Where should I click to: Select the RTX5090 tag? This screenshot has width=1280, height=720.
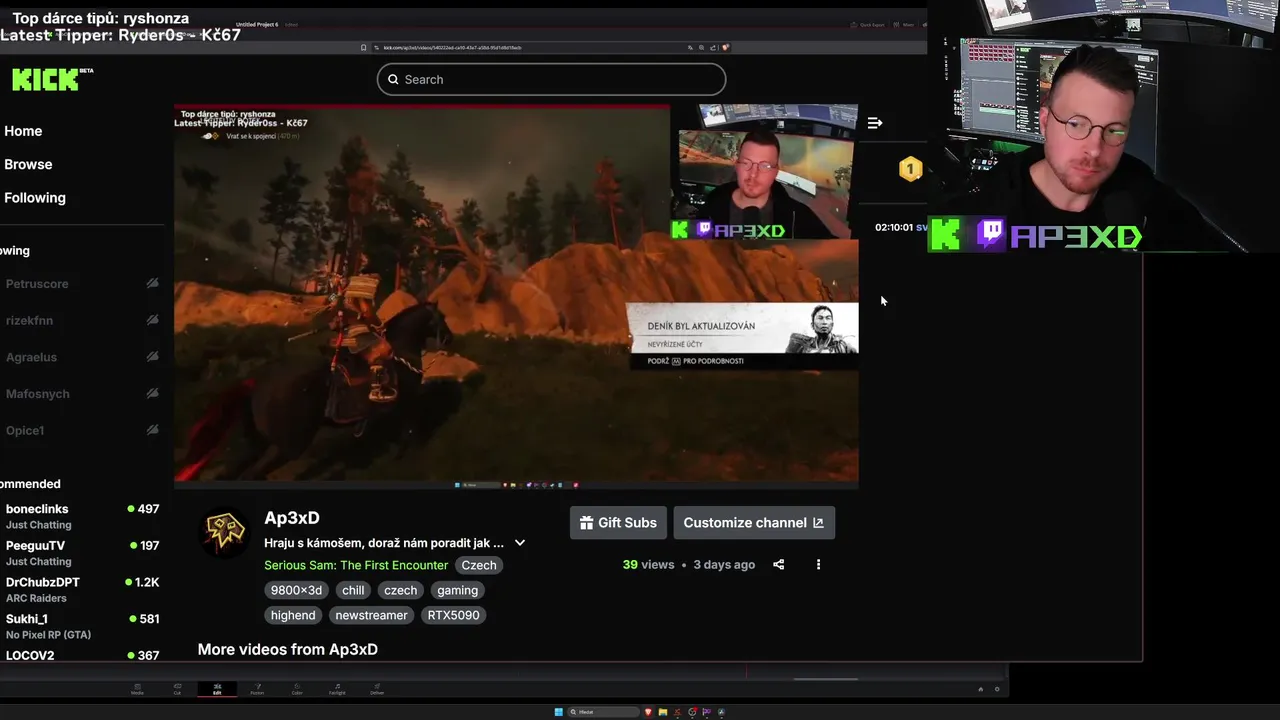tap(453, 615)
